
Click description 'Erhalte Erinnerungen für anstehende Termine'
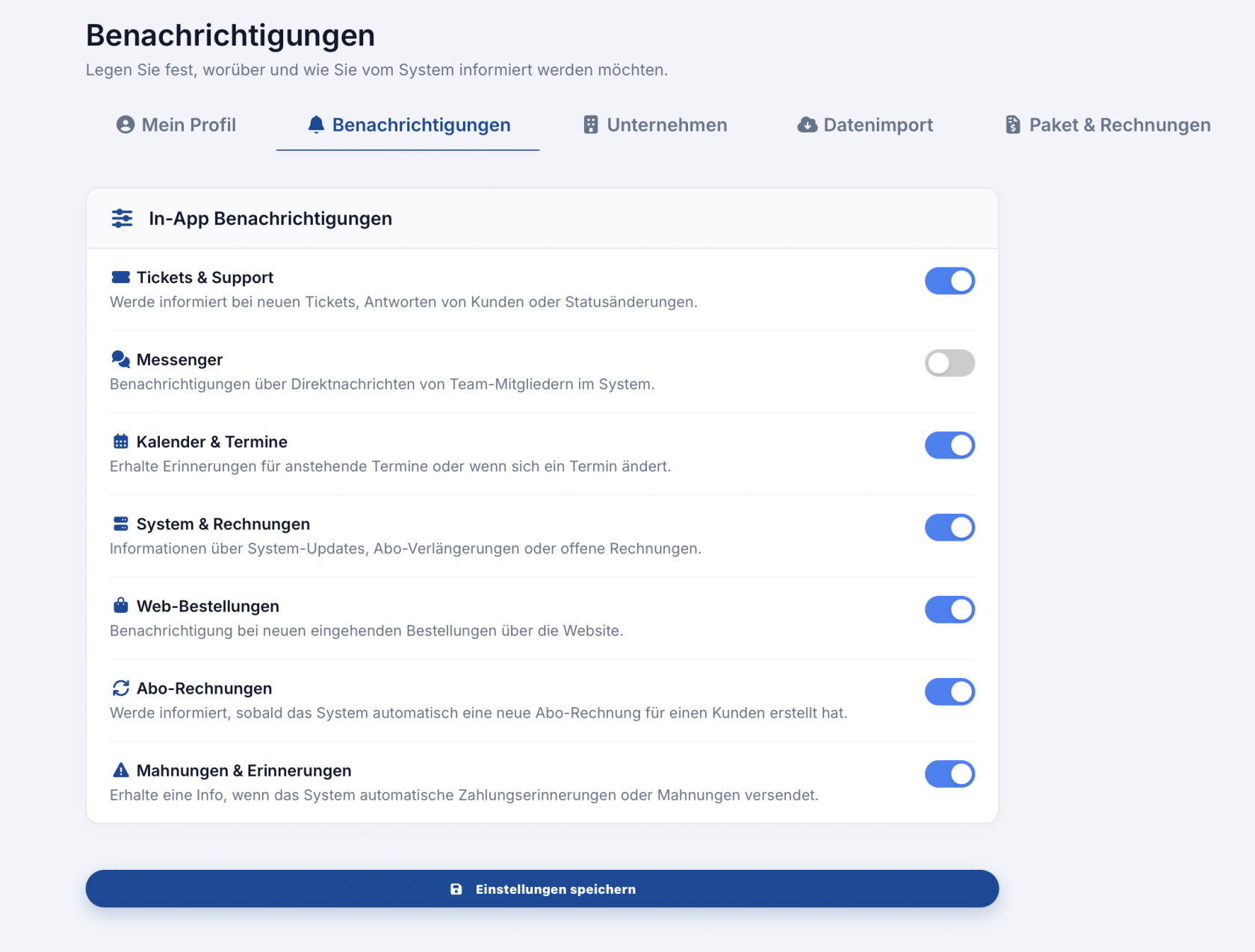(x=390, y=467)
